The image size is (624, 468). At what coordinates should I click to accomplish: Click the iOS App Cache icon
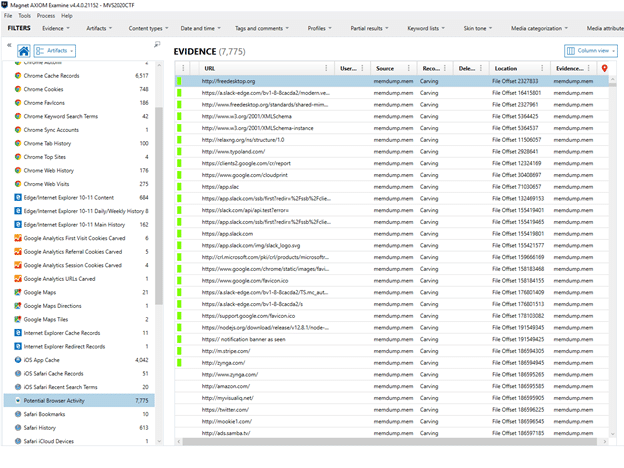[18, 360]
